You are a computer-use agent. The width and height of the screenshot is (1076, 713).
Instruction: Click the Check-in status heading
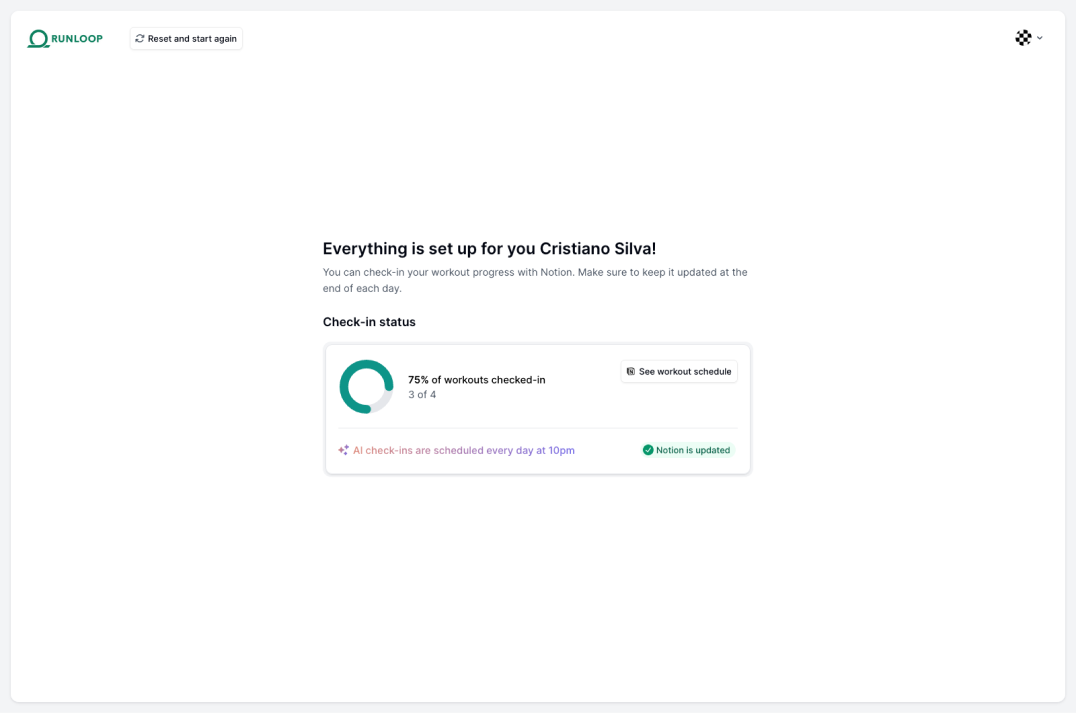tap(369, 322)
